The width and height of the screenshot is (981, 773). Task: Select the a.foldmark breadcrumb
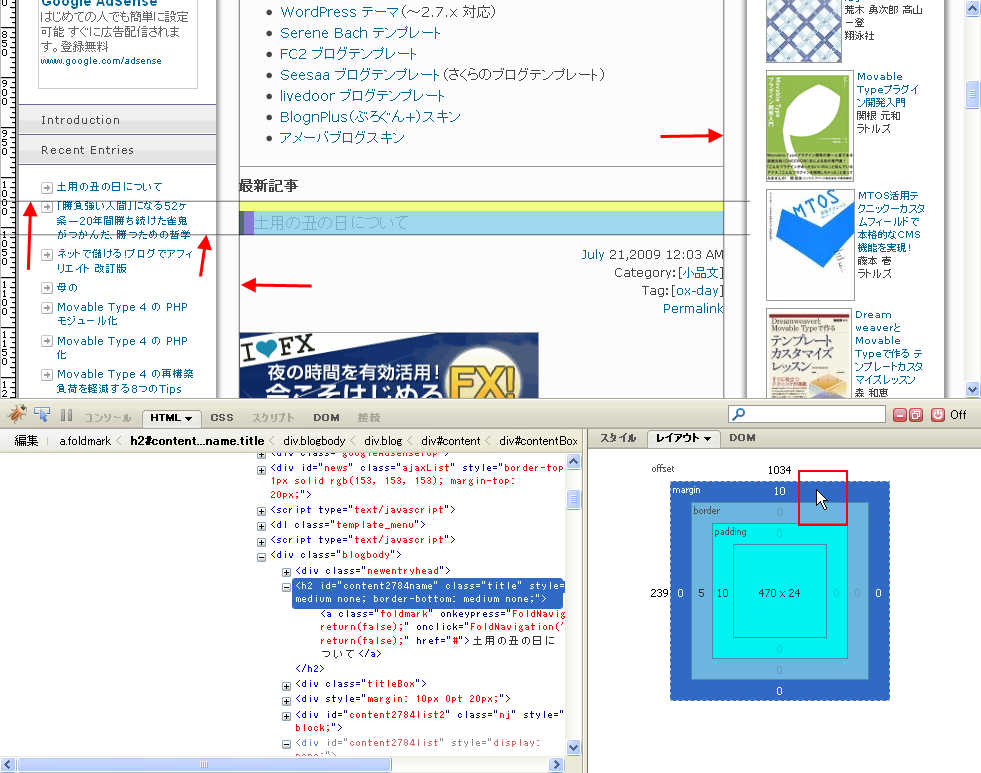(x=85, y=441)
